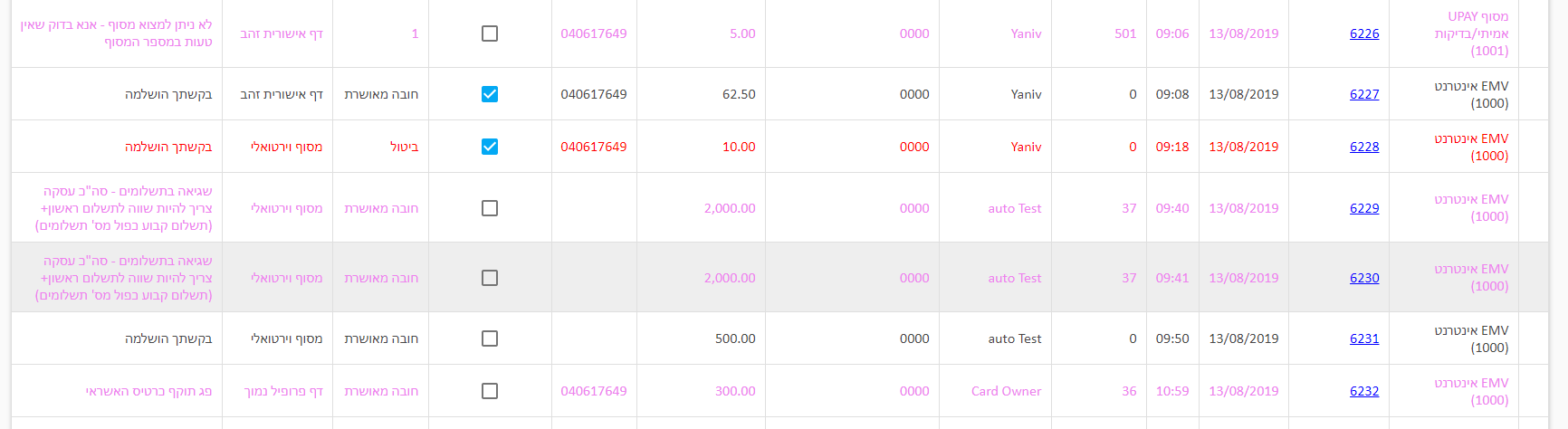This screenshot has width=1568, height=429.
Task: Uncheck the checkbox for transaction 6228
Action: point(490,147)
